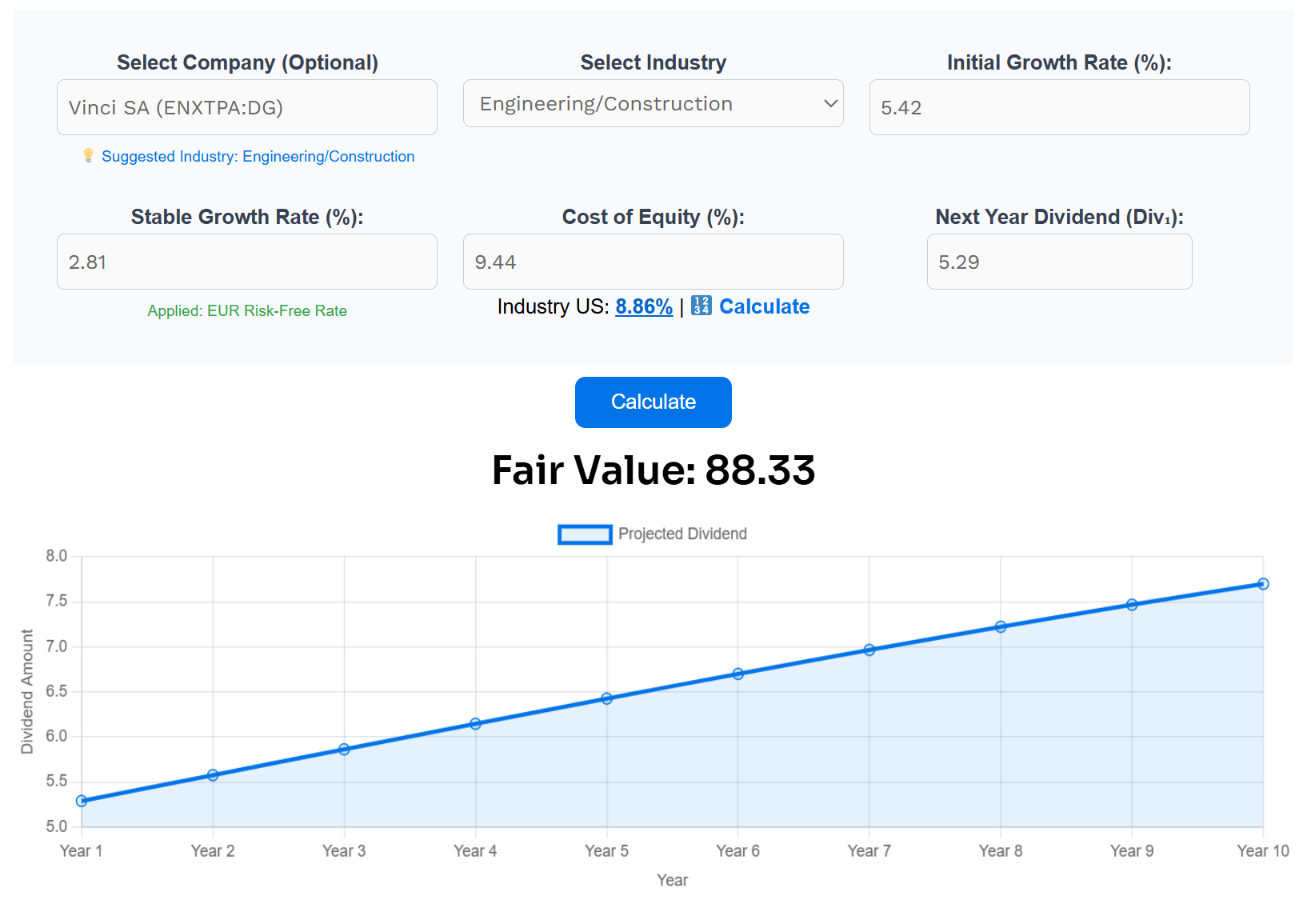1311x924 pixels.
Task: Click the blue Calculate button
Action: pyautogui.click(x=654, y=402)
